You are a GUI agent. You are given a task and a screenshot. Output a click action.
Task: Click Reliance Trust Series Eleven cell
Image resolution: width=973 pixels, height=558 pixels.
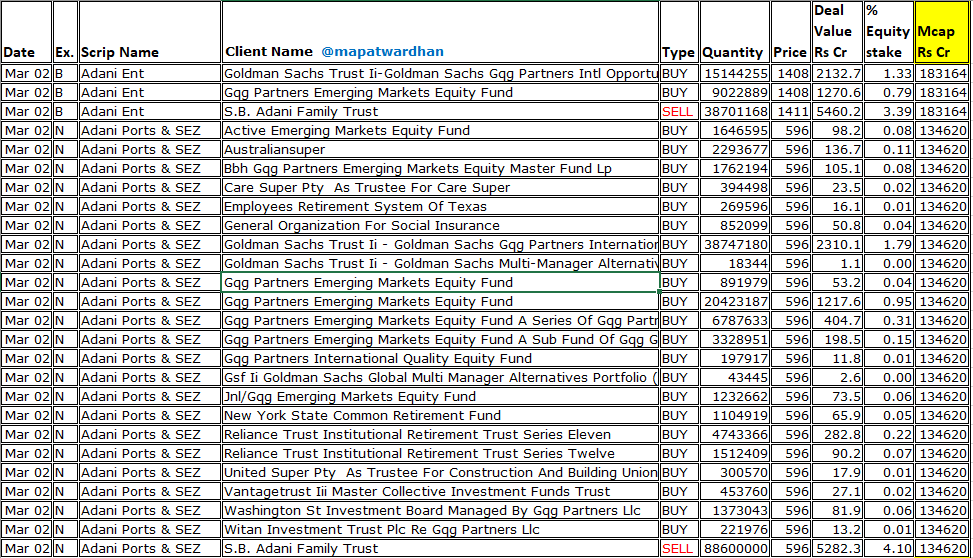pos(440,434)
